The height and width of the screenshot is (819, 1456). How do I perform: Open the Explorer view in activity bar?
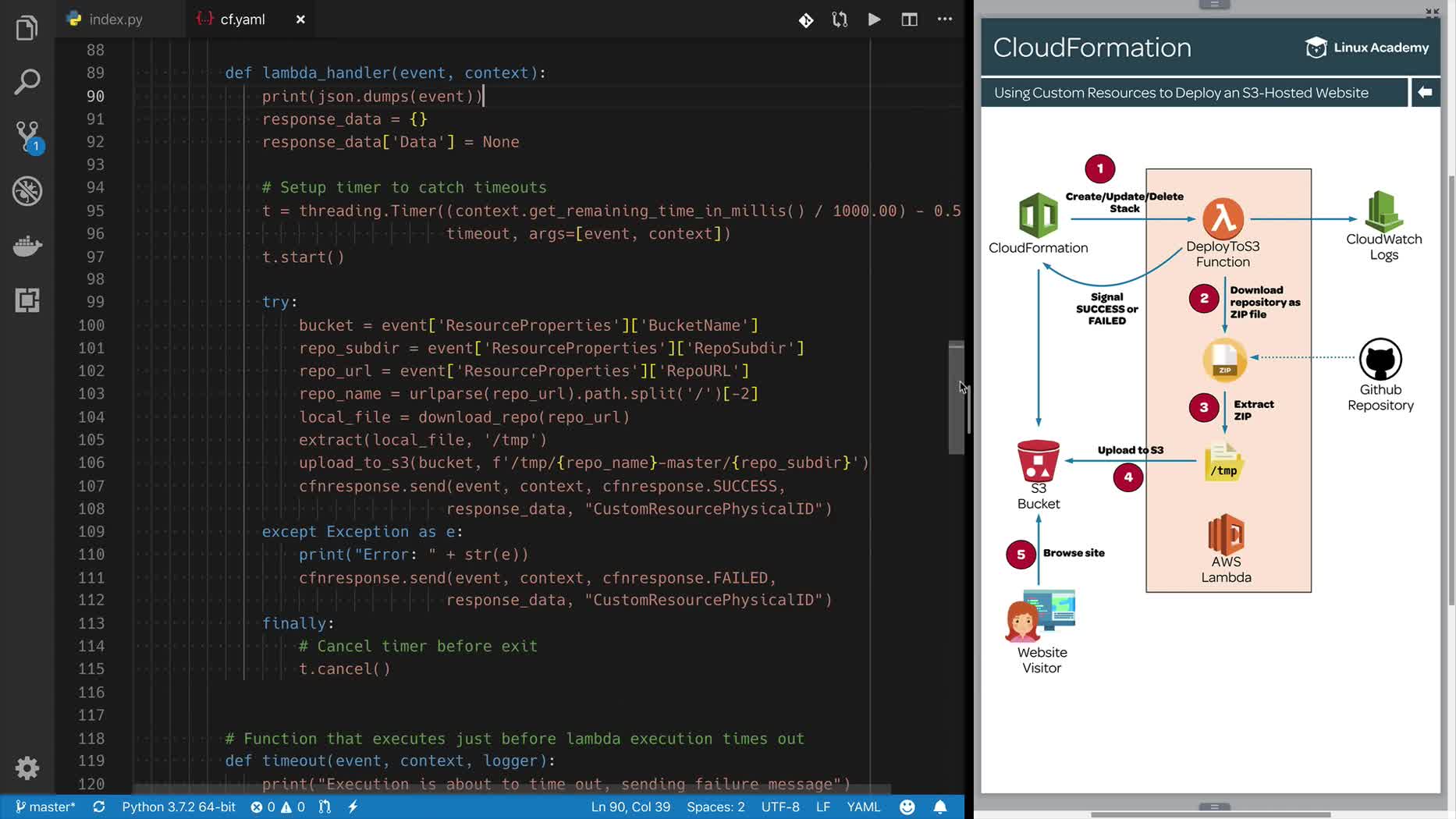(27, 29)
